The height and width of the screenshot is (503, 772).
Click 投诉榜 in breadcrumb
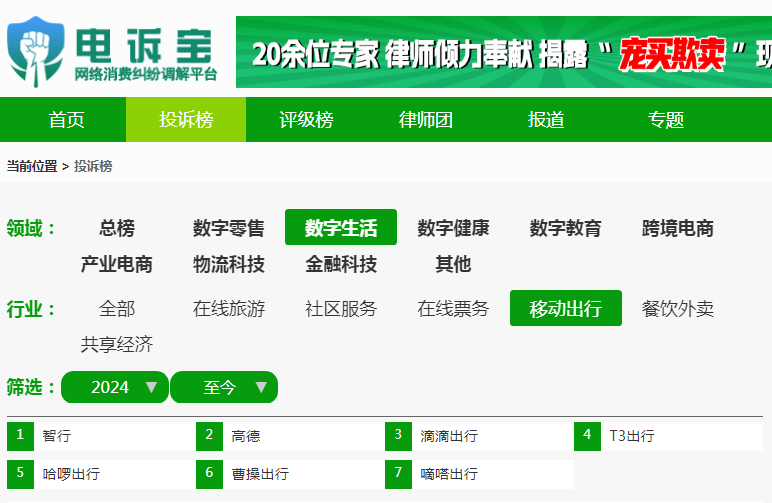click(93, 166)
